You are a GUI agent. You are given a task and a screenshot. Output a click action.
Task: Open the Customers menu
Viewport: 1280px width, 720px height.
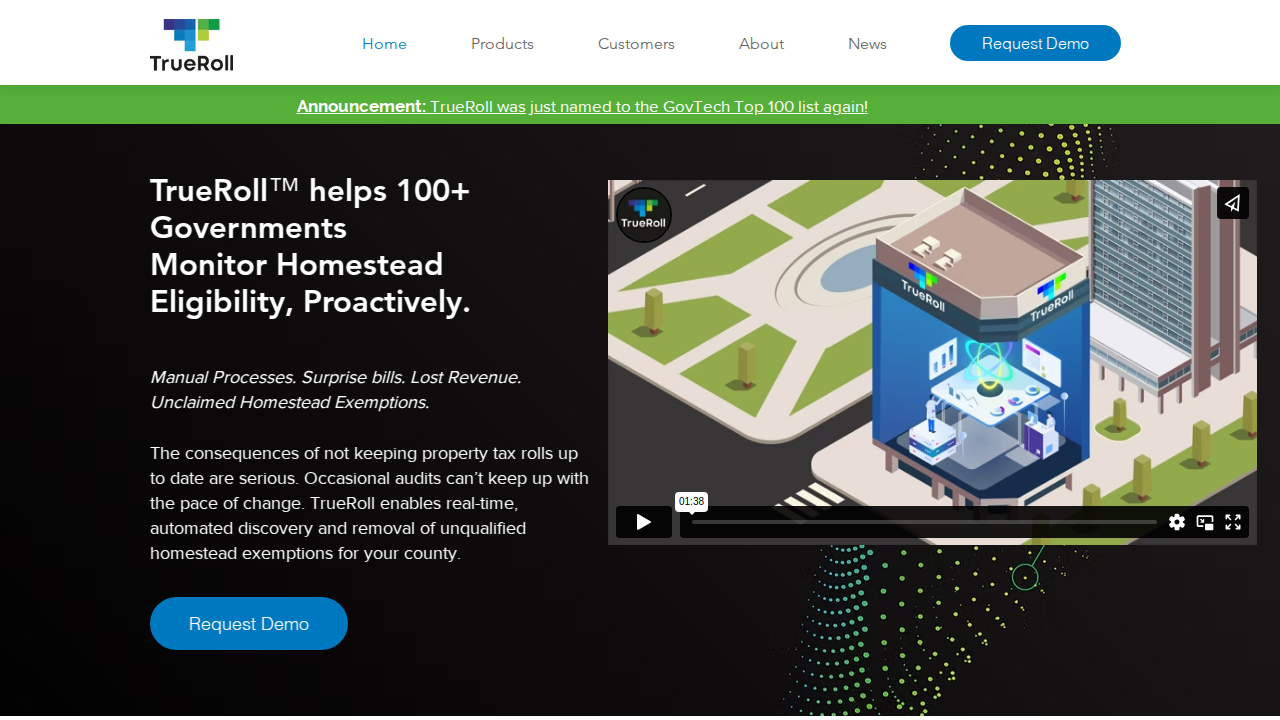[x=636, y=44]
